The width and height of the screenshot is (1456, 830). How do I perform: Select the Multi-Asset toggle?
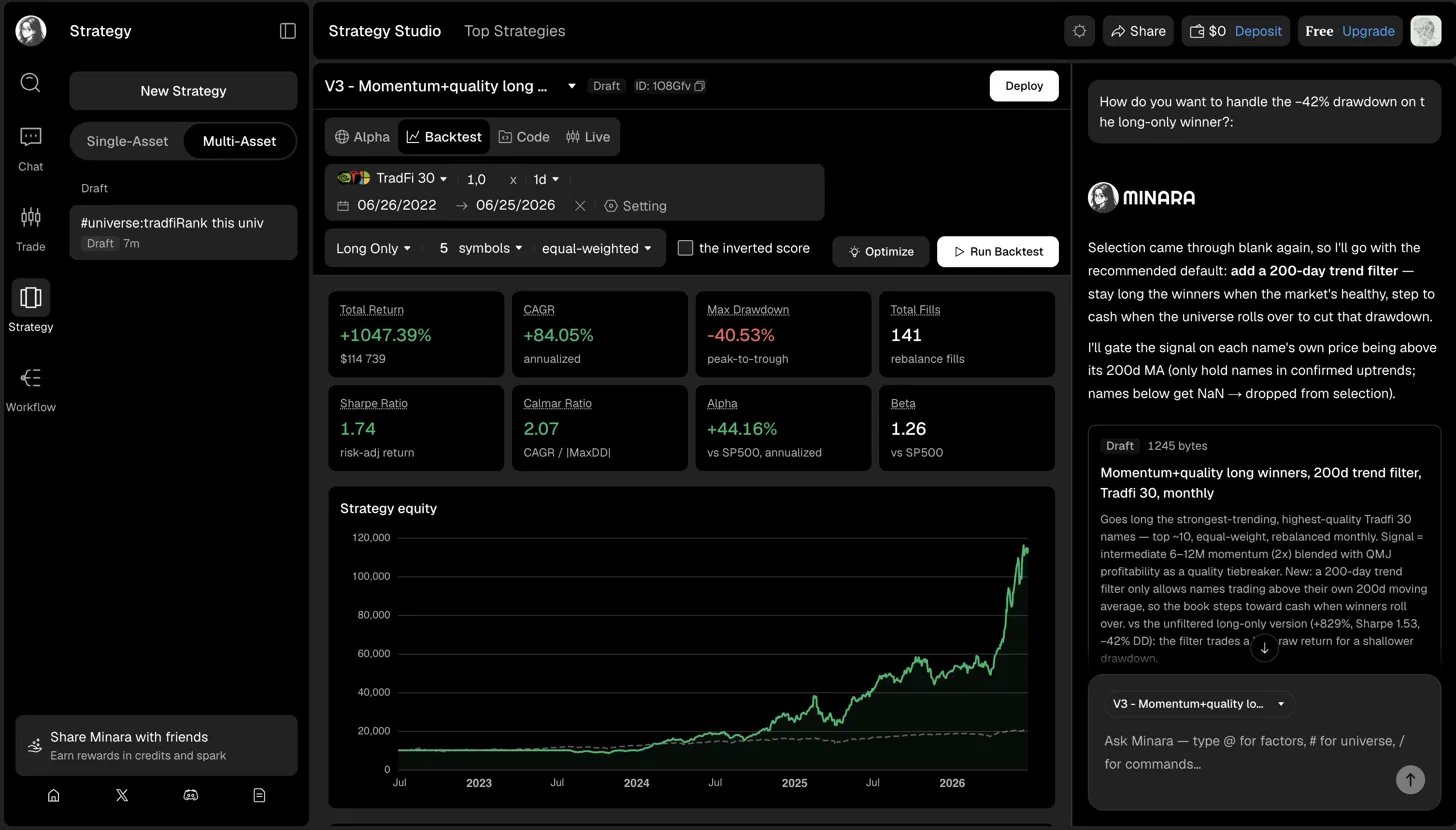click(x=239, y=141)
